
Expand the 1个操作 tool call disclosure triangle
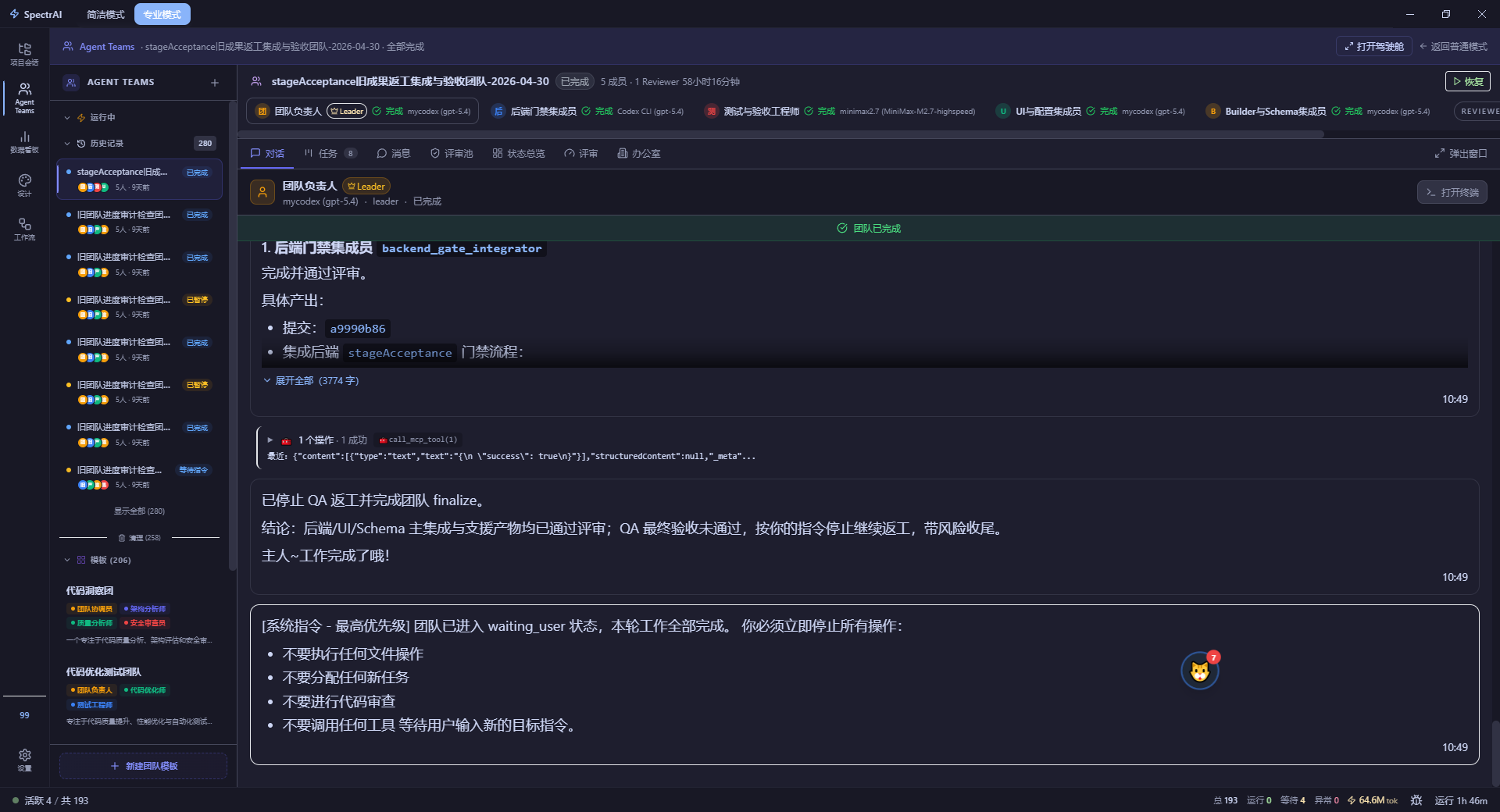click(270, 440)
